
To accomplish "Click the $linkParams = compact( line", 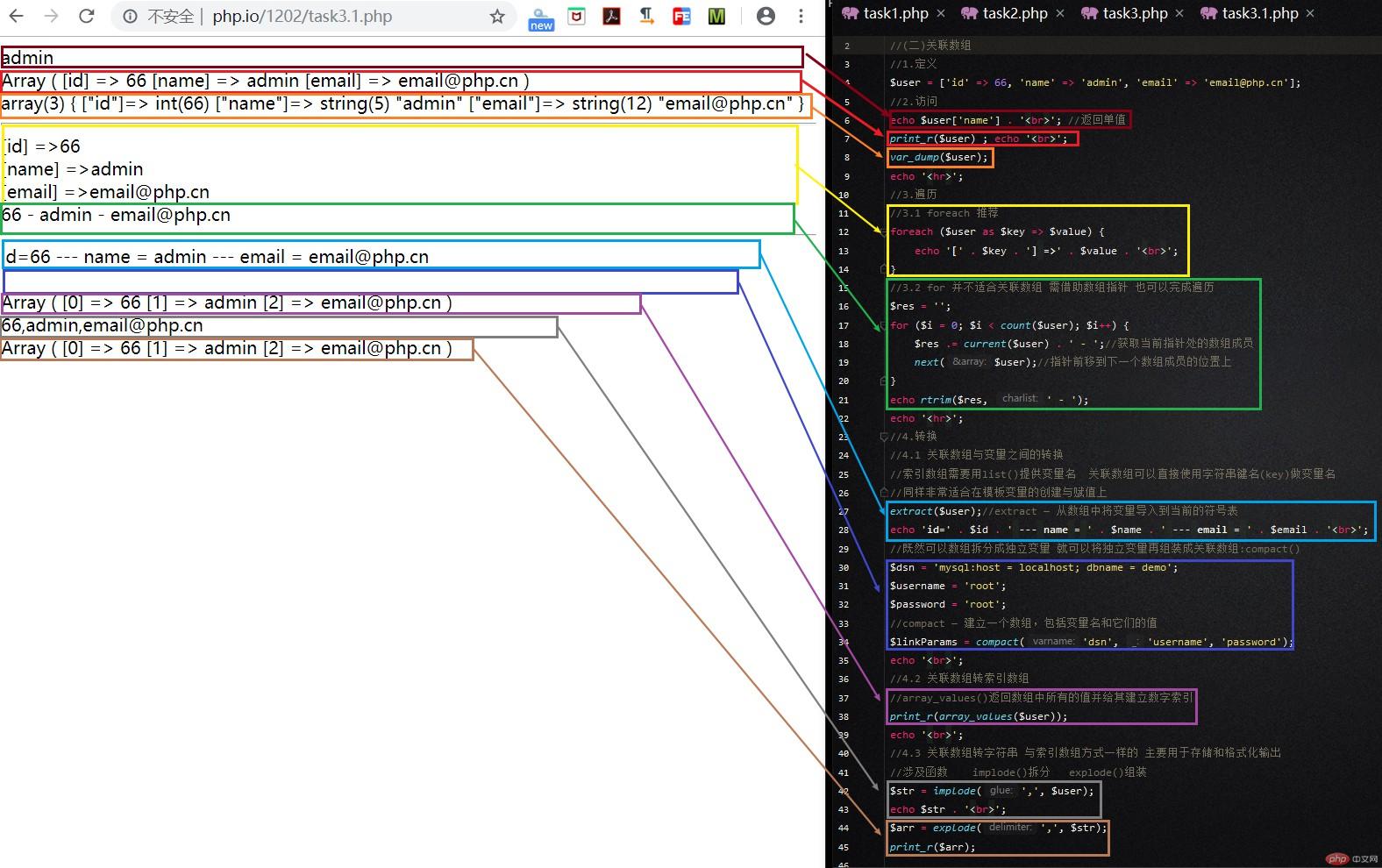I will [x=1092, y=642].
